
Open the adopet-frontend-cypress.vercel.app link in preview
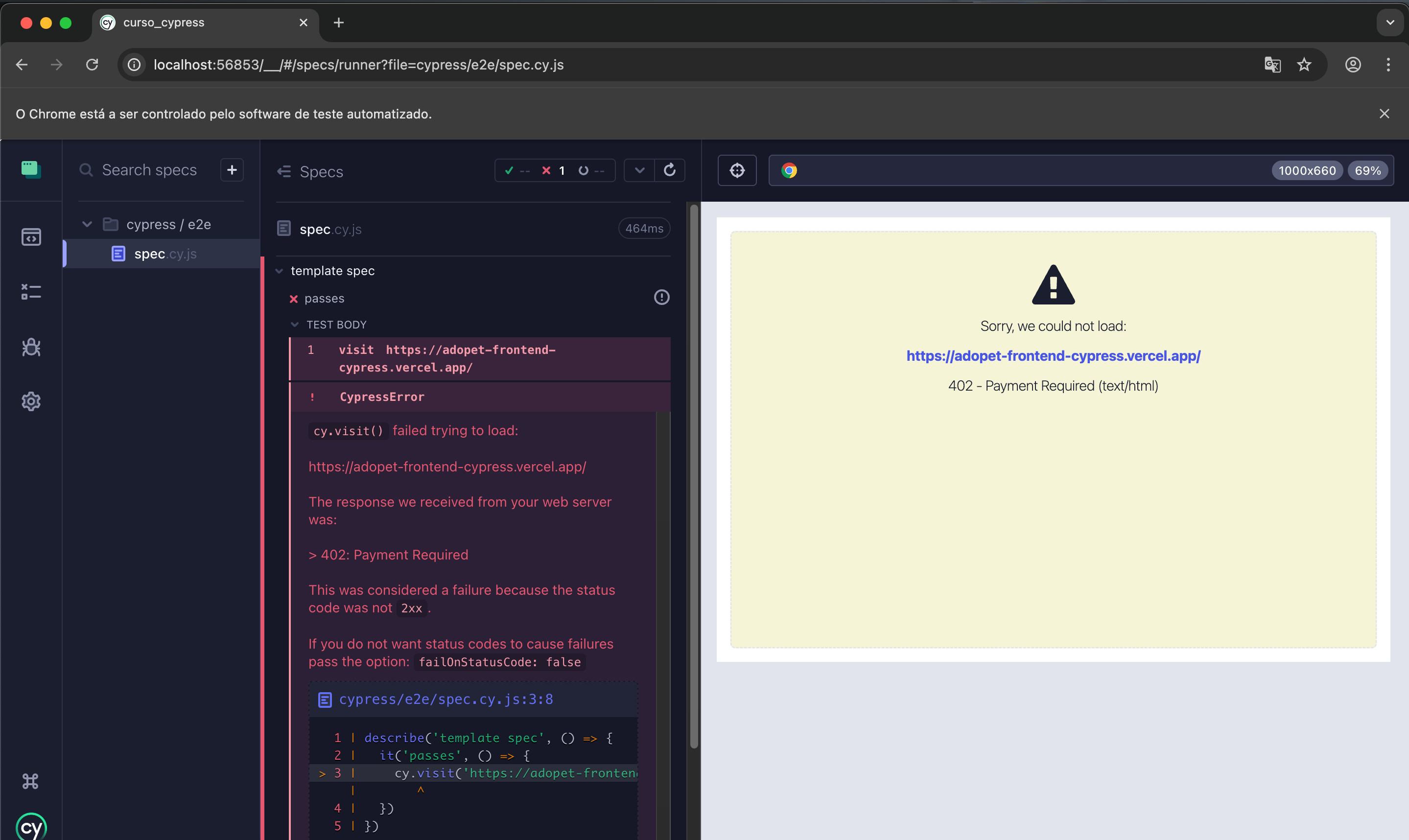[x=1053, y=355]
